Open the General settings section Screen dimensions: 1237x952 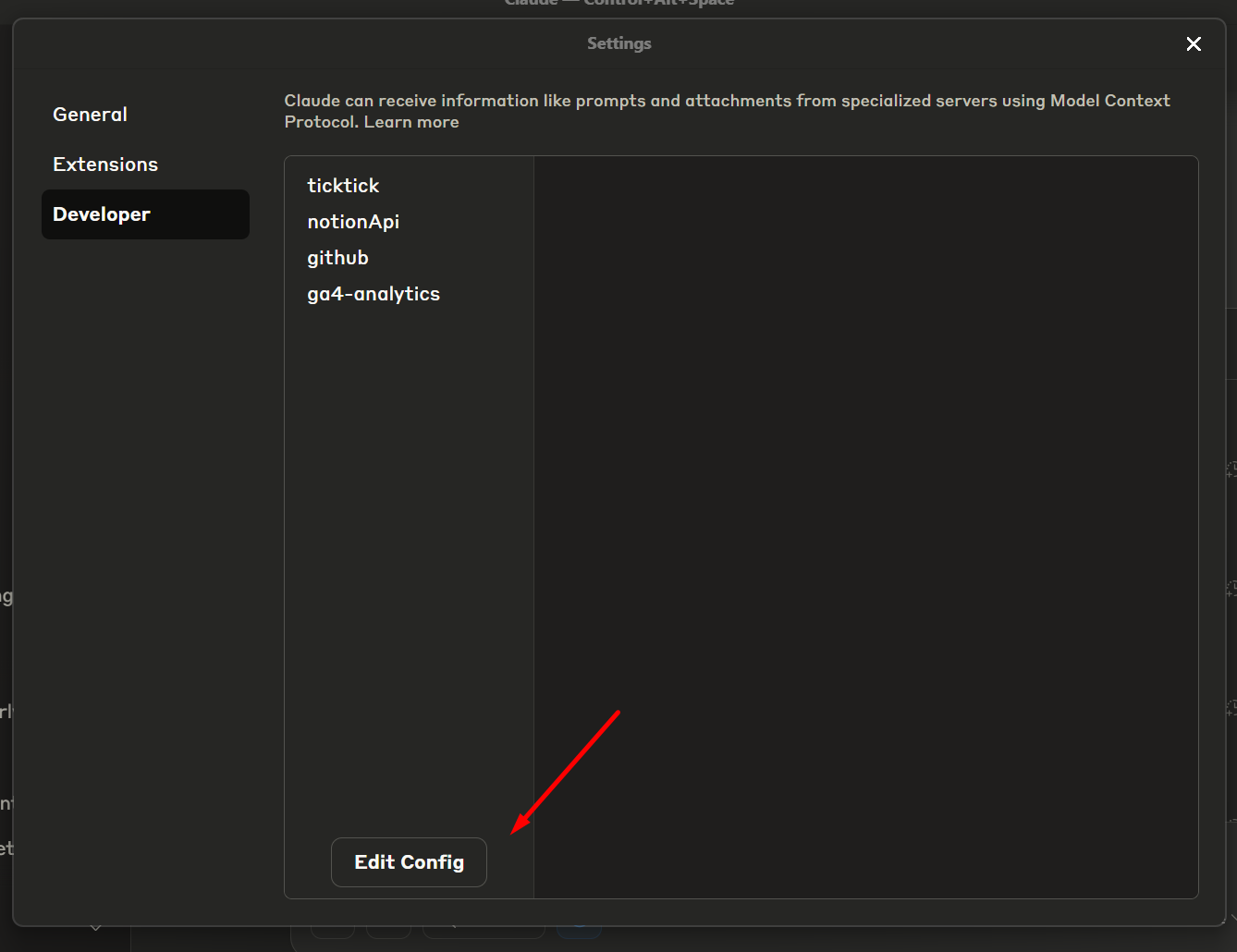(x=90, y=115)
